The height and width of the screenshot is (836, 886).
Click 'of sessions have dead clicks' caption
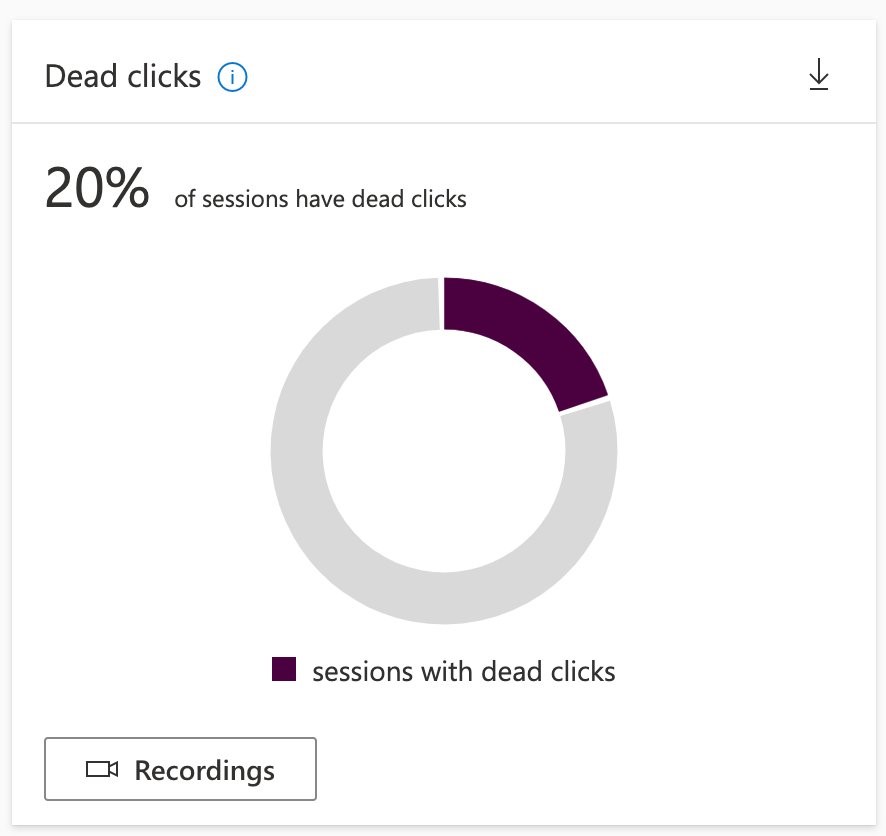click(x=320, y=199)
